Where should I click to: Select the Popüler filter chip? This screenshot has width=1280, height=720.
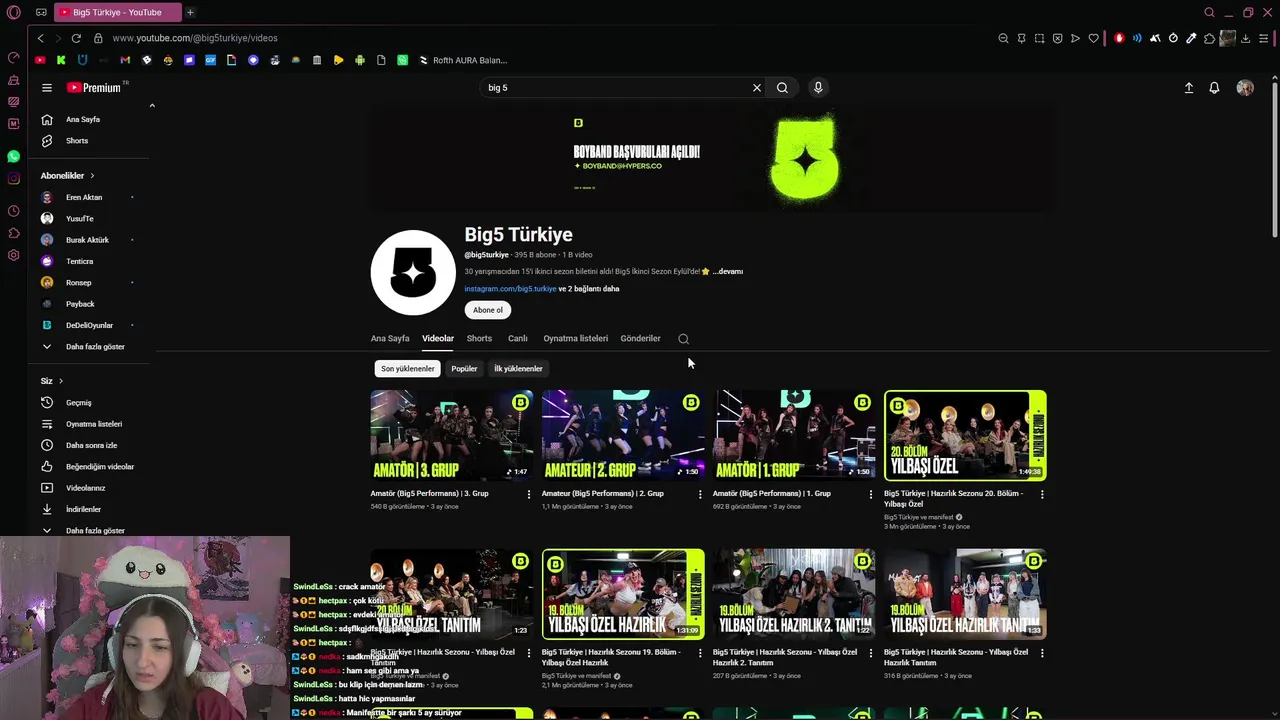[464, 369]
